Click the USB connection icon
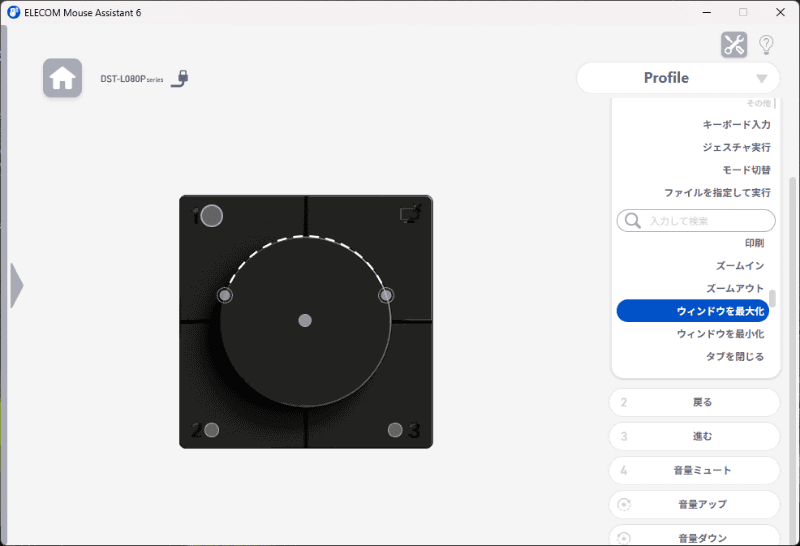800x546 pixels. point(180,79)
